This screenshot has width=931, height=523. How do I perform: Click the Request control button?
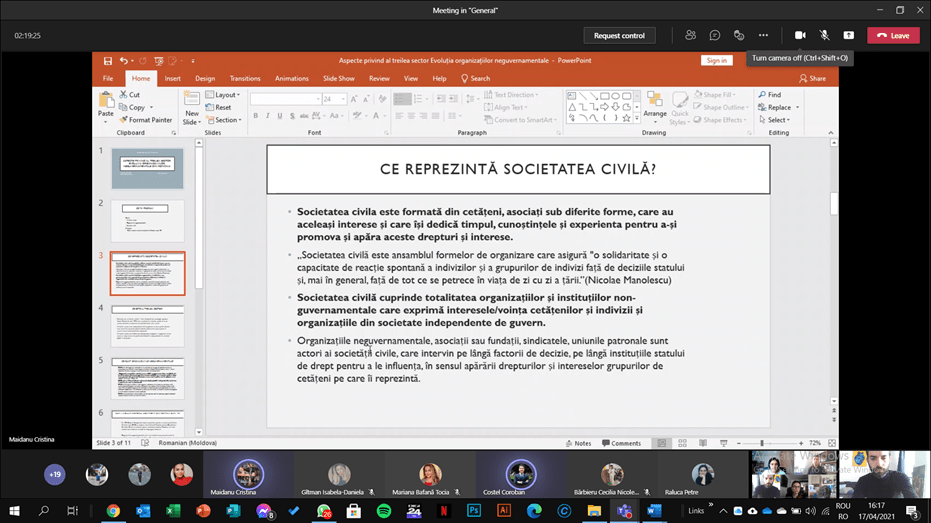[x=619, y=35]
